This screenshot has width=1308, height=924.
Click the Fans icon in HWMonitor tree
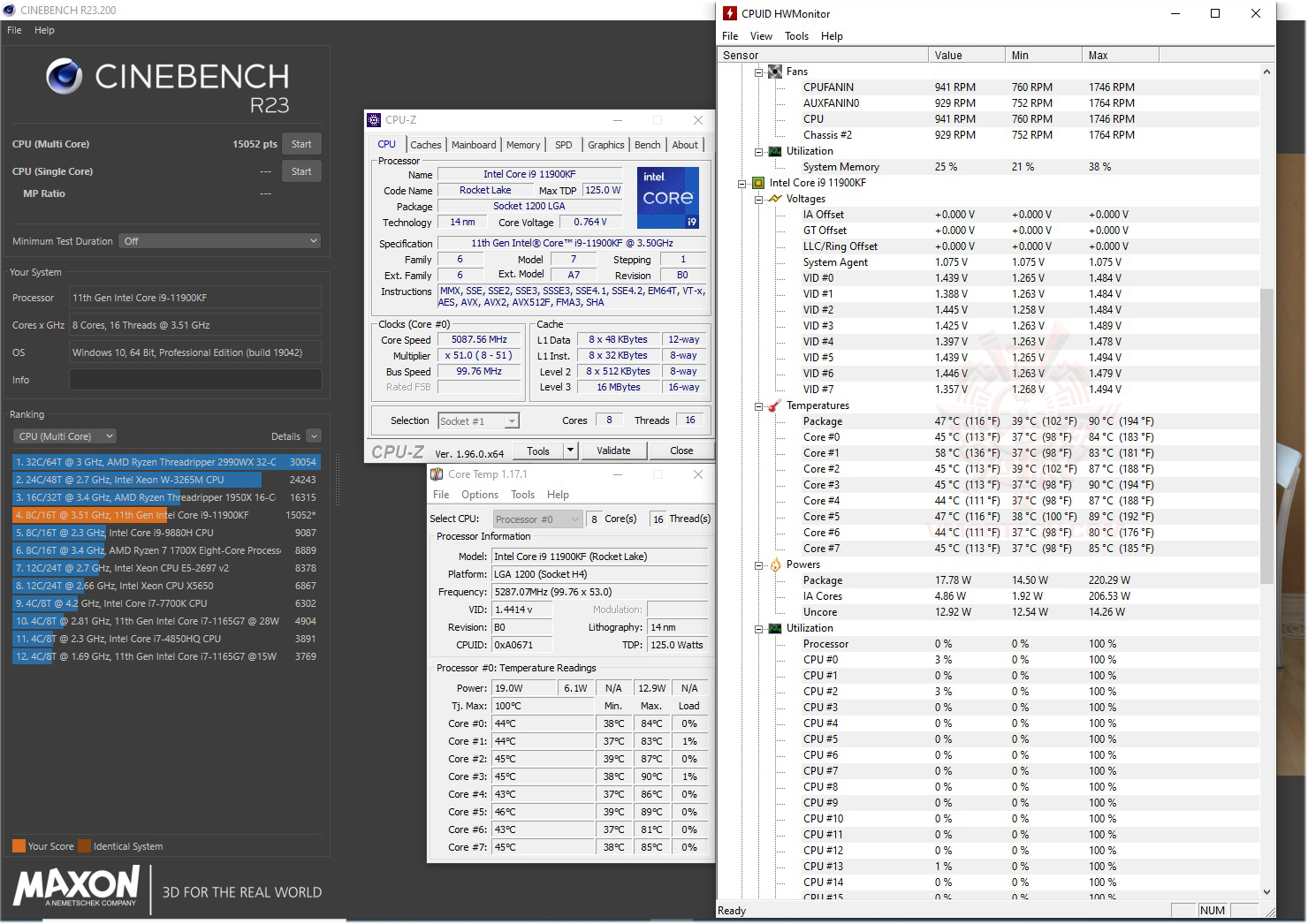(x=775, y=72)
